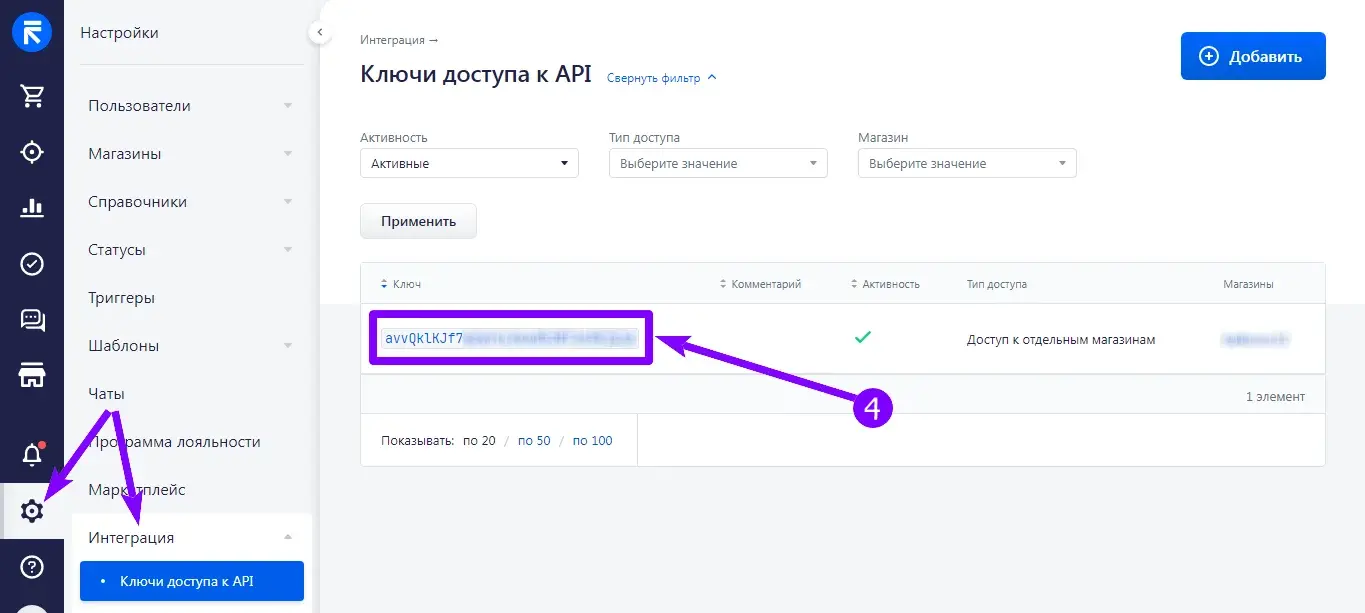The image size is (1365, 613).
Task: Click the Доступ к отдельным магазинам cell
Action: click(x=1061, y=340)
